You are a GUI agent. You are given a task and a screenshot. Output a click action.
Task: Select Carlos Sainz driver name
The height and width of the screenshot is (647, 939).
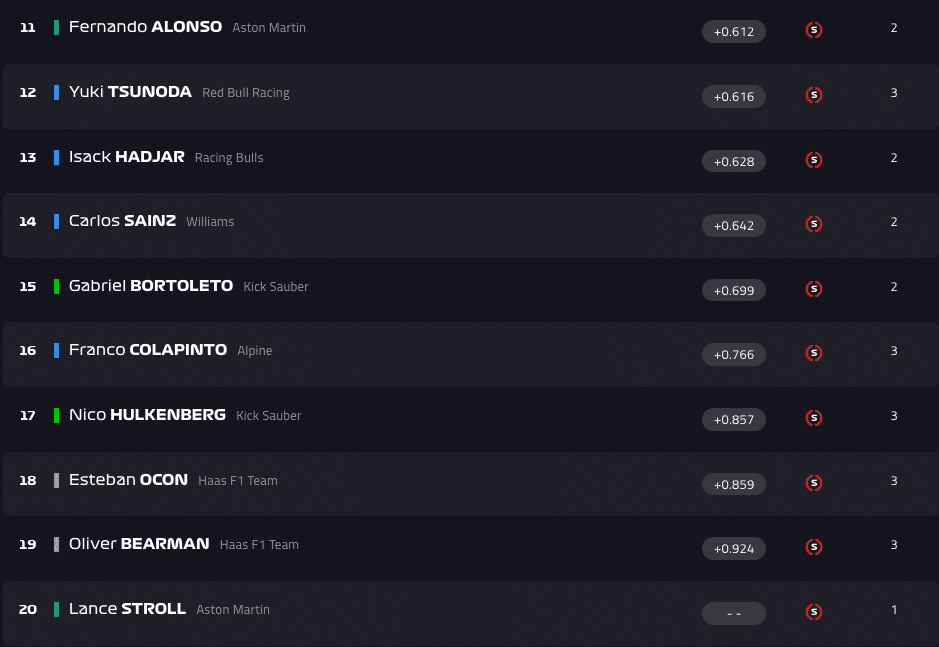point(122,221)
